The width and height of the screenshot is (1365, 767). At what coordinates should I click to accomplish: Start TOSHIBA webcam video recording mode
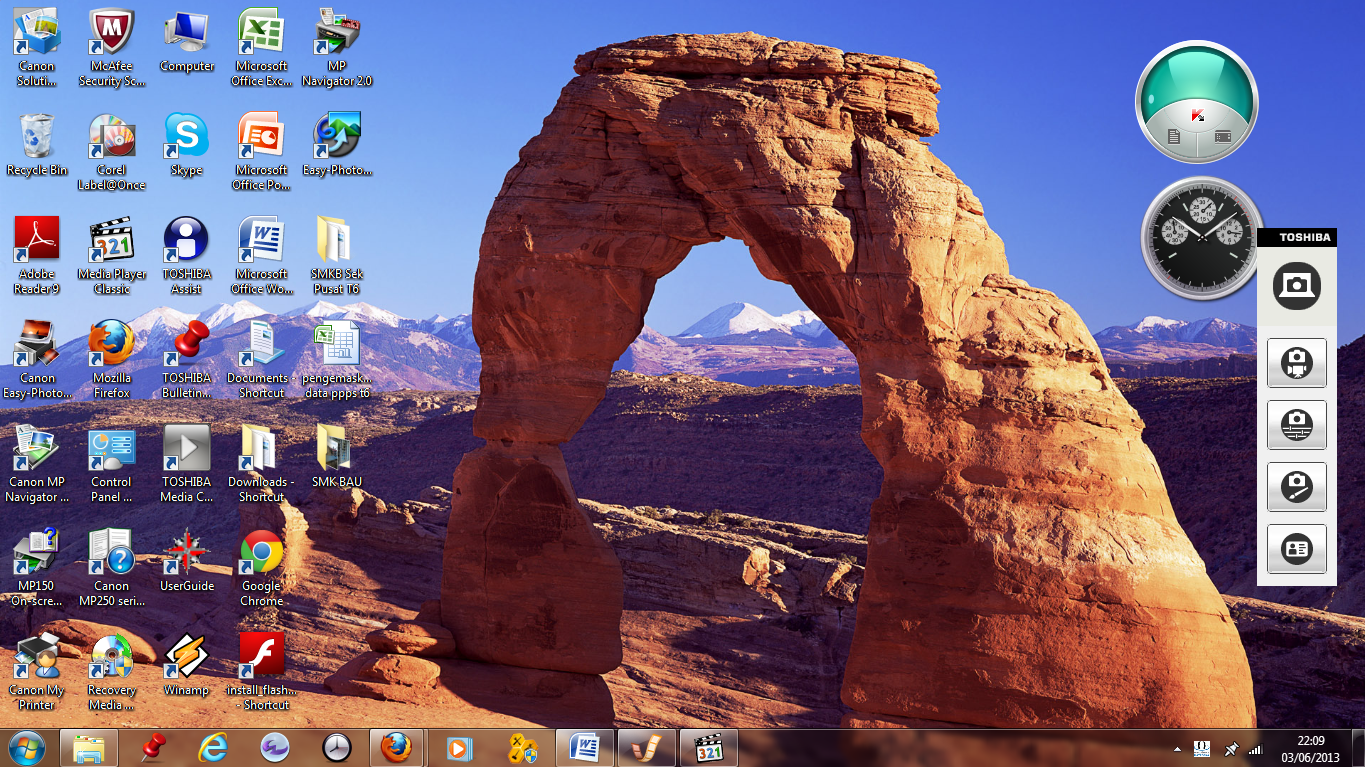click(x=1297, y=363)
